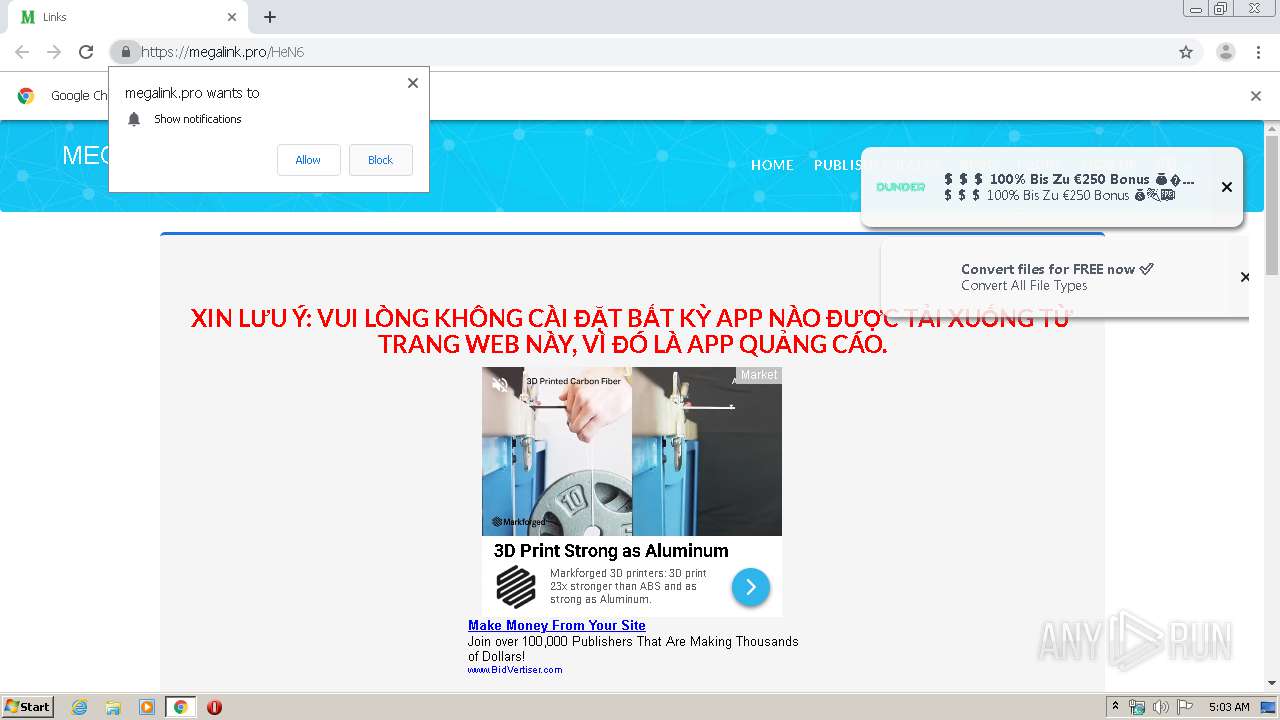Visit the www.BidVertiser.com link
This screenshot has width=1280, height=720.
(x=515, y=670)
